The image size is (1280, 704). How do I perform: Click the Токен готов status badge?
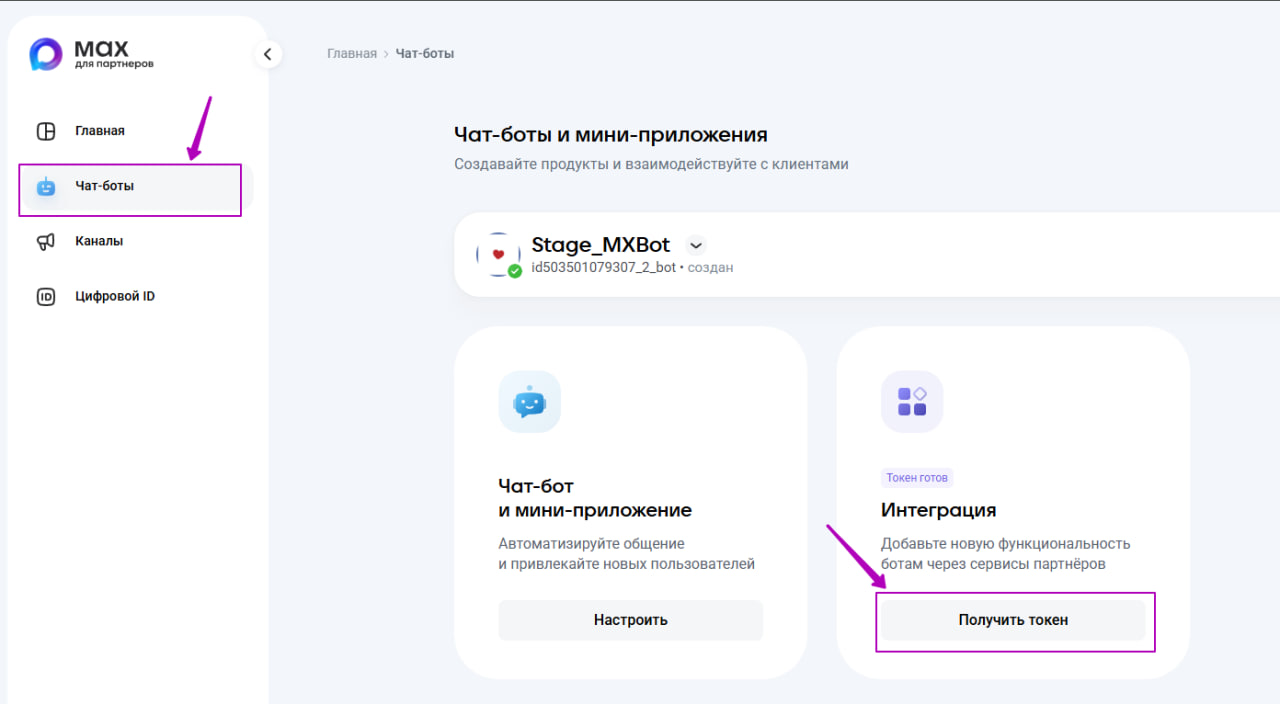click(x=916, y=478)
